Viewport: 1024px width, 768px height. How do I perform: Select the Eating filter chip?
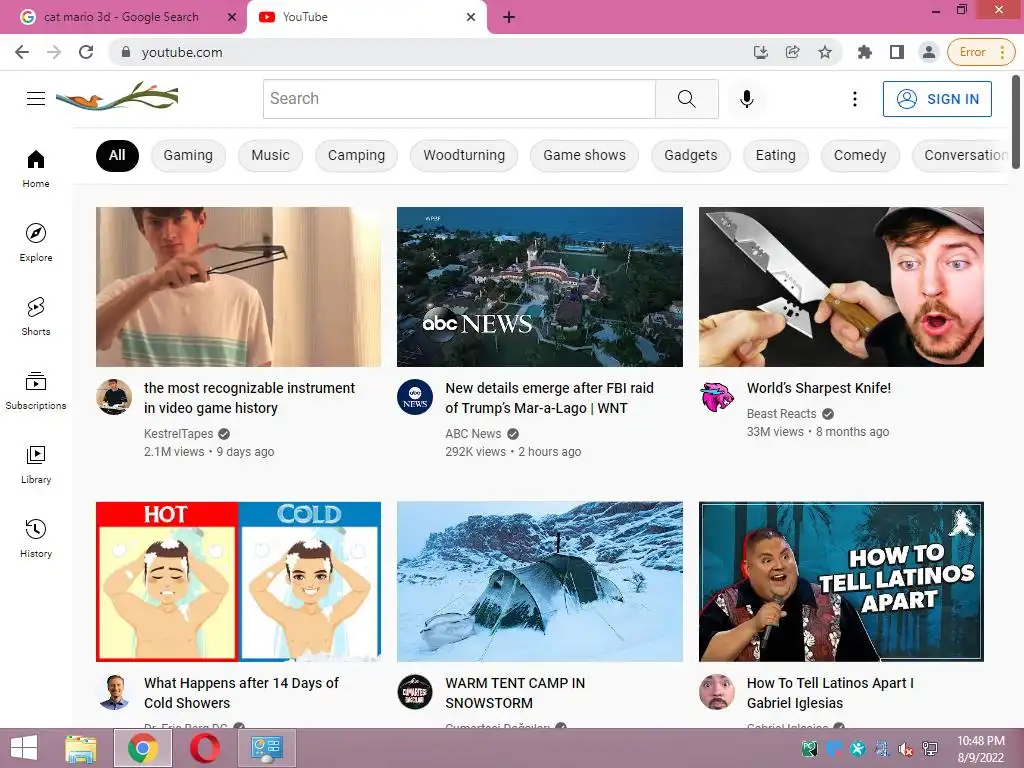click(x=775, y=155)
